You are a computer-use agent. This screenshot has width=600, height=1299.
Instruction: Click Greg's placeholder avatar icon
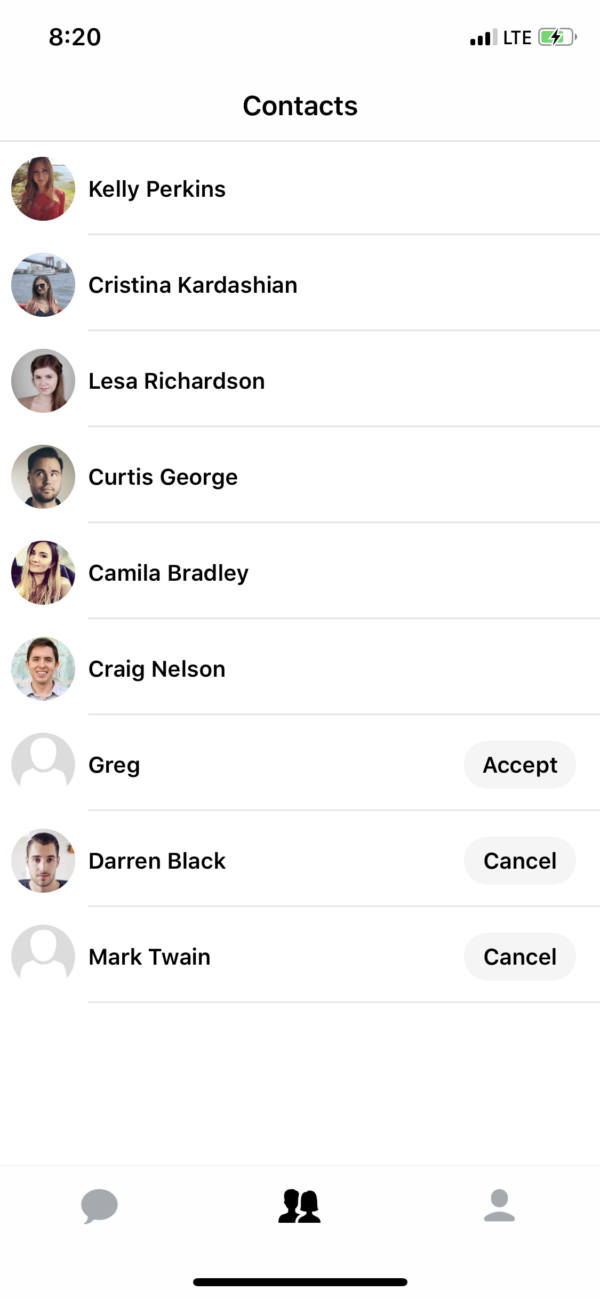43,764
